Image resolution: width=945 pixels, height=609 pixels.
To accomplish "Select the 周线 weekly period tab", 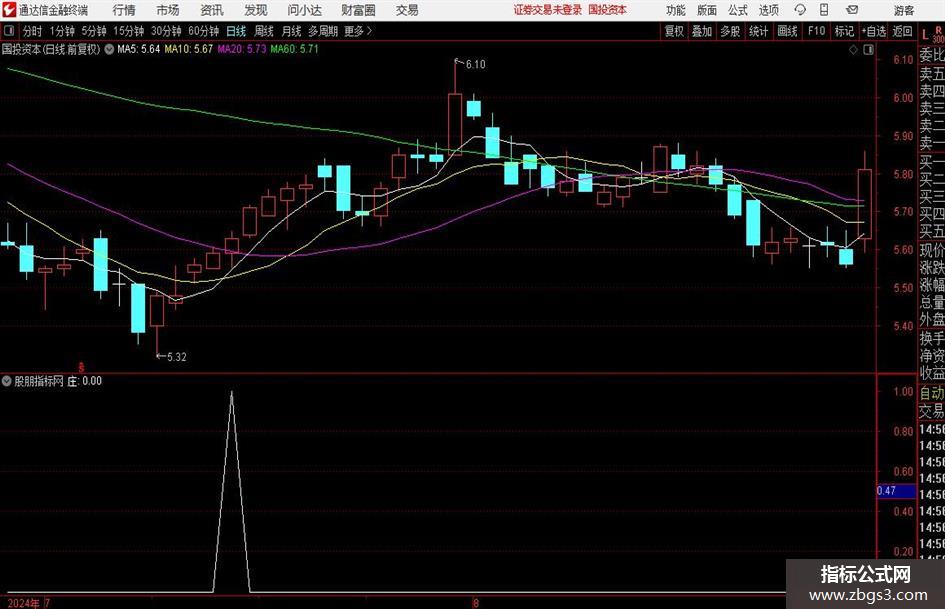I will [x=264, y=31].
